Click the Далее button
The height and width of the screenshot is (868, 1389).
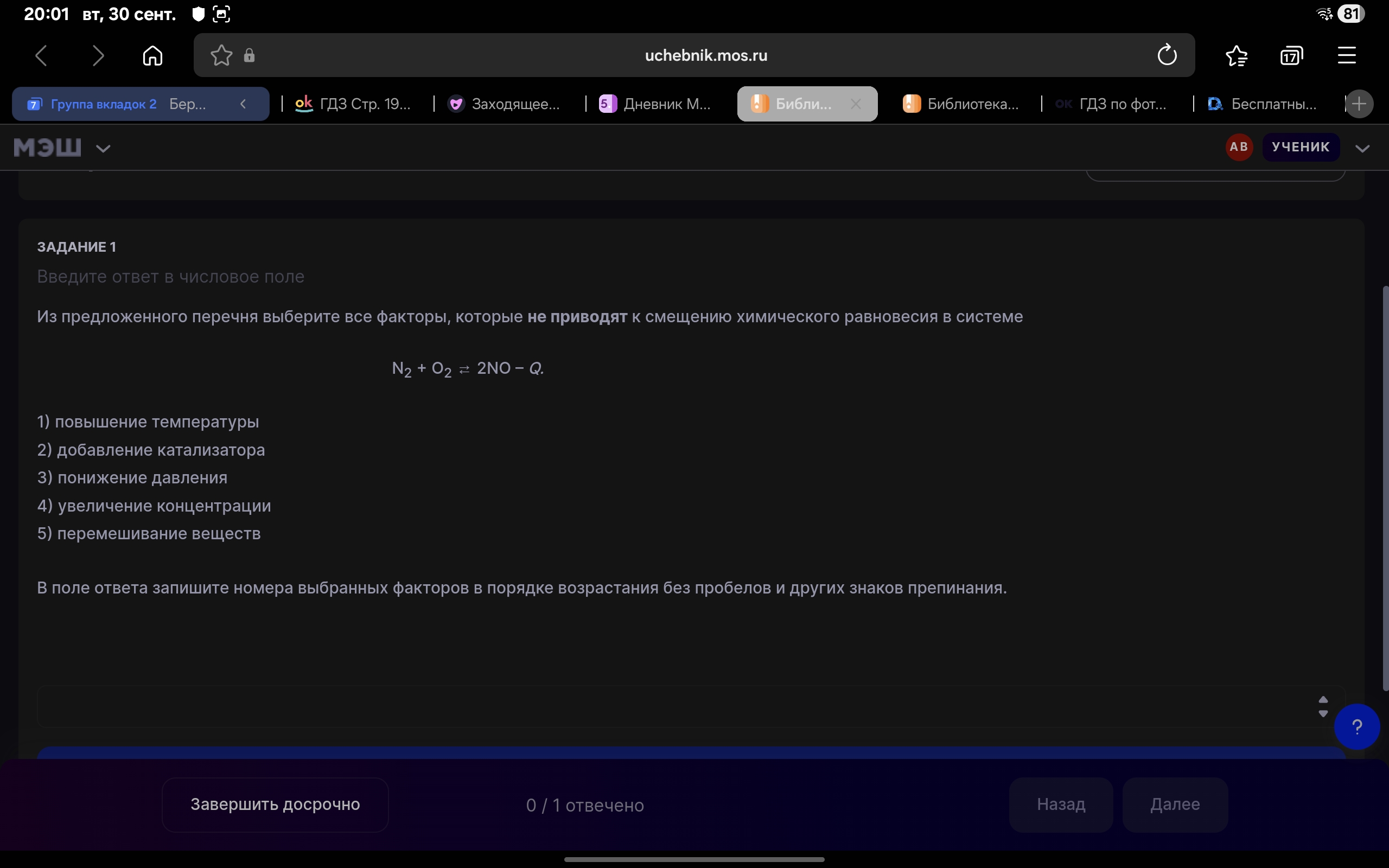[1175, 805]
